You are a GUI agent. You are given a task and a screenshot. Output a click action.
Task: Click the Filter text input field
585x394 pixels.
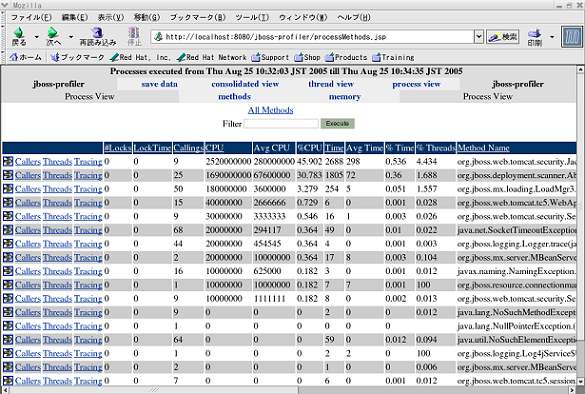tap(281, 123)
